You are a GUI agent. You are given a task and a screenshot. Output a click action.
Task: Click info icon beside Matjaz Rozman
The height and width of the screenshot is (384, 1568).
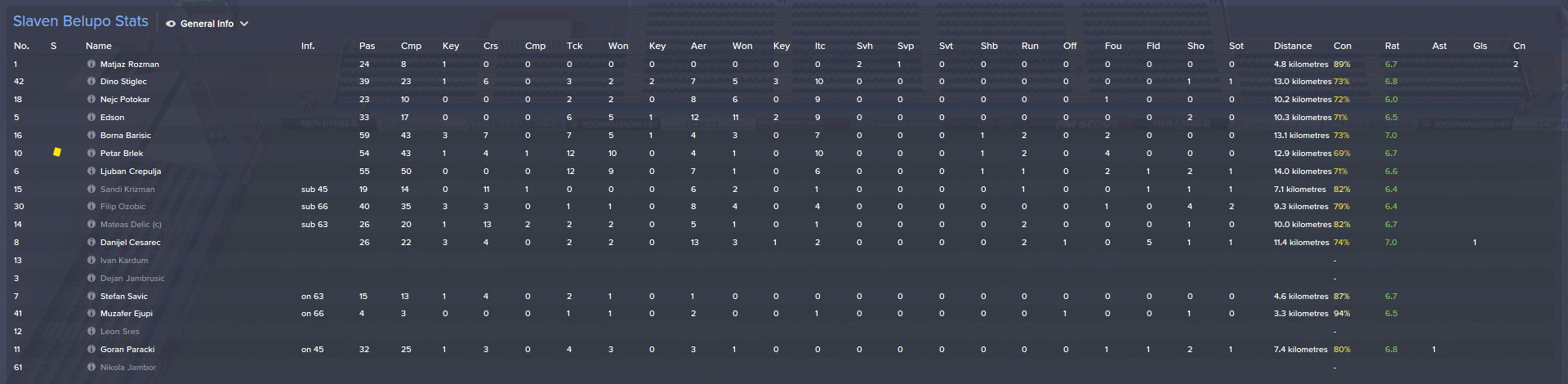[x=91, y=64]
